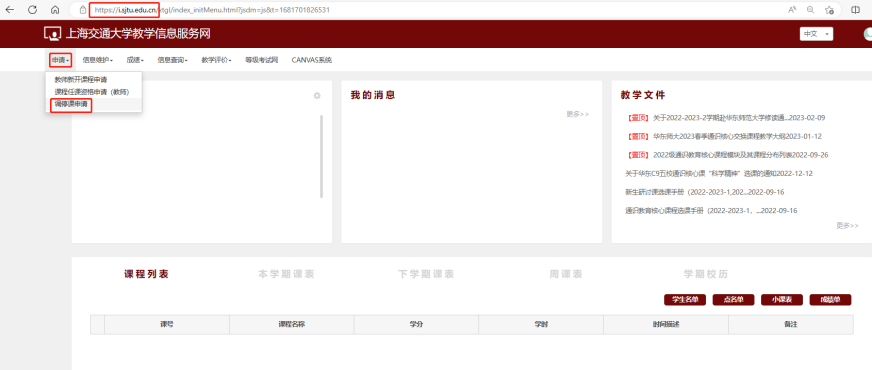Click the browser home icon

click(x=54, y=9)
